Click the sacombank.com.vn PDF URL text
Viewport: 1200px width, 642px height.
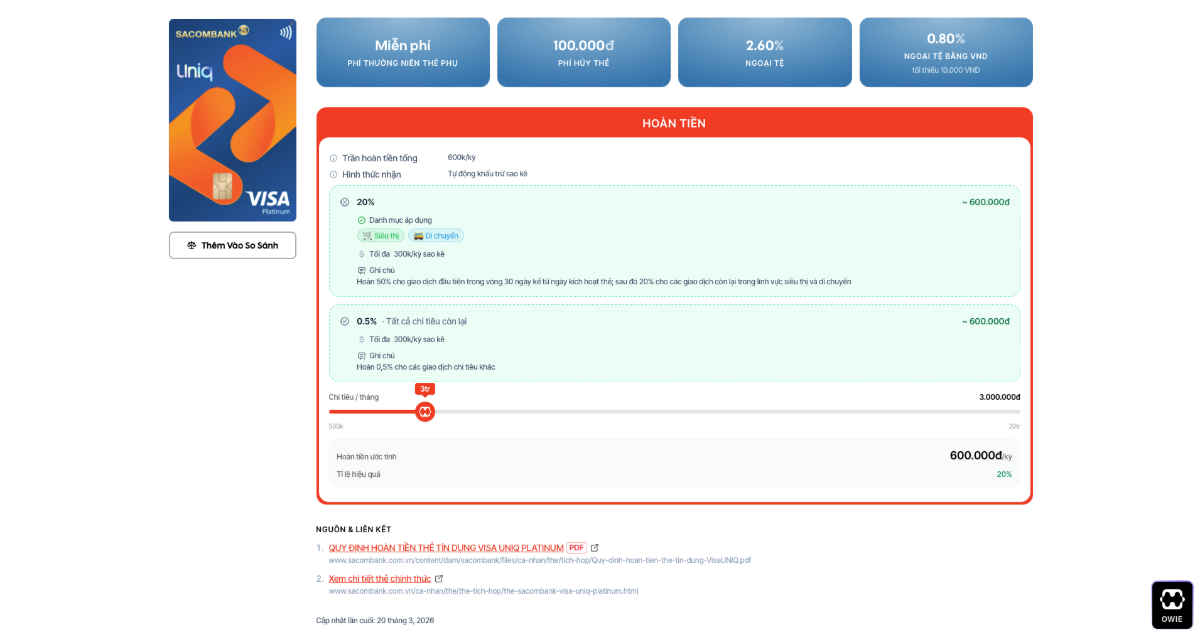pyautogui.click(x=540, y=560)
